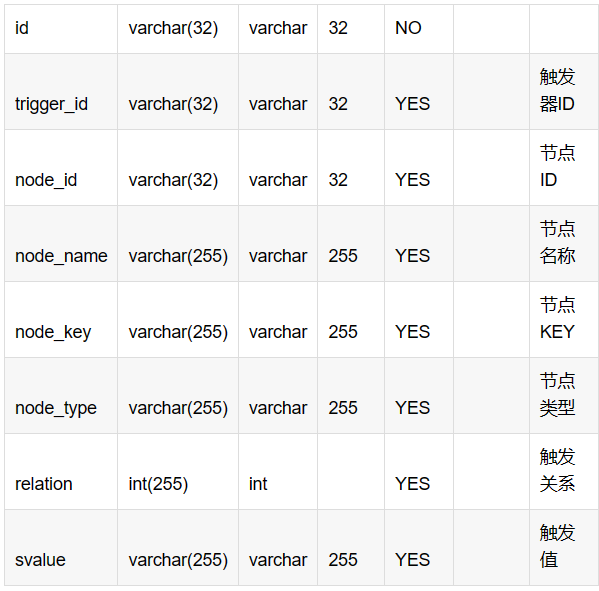The height and width of the screenshot is (591, 599).
Task: Click the 节点类型 comment cell
Action: (564, 396)
